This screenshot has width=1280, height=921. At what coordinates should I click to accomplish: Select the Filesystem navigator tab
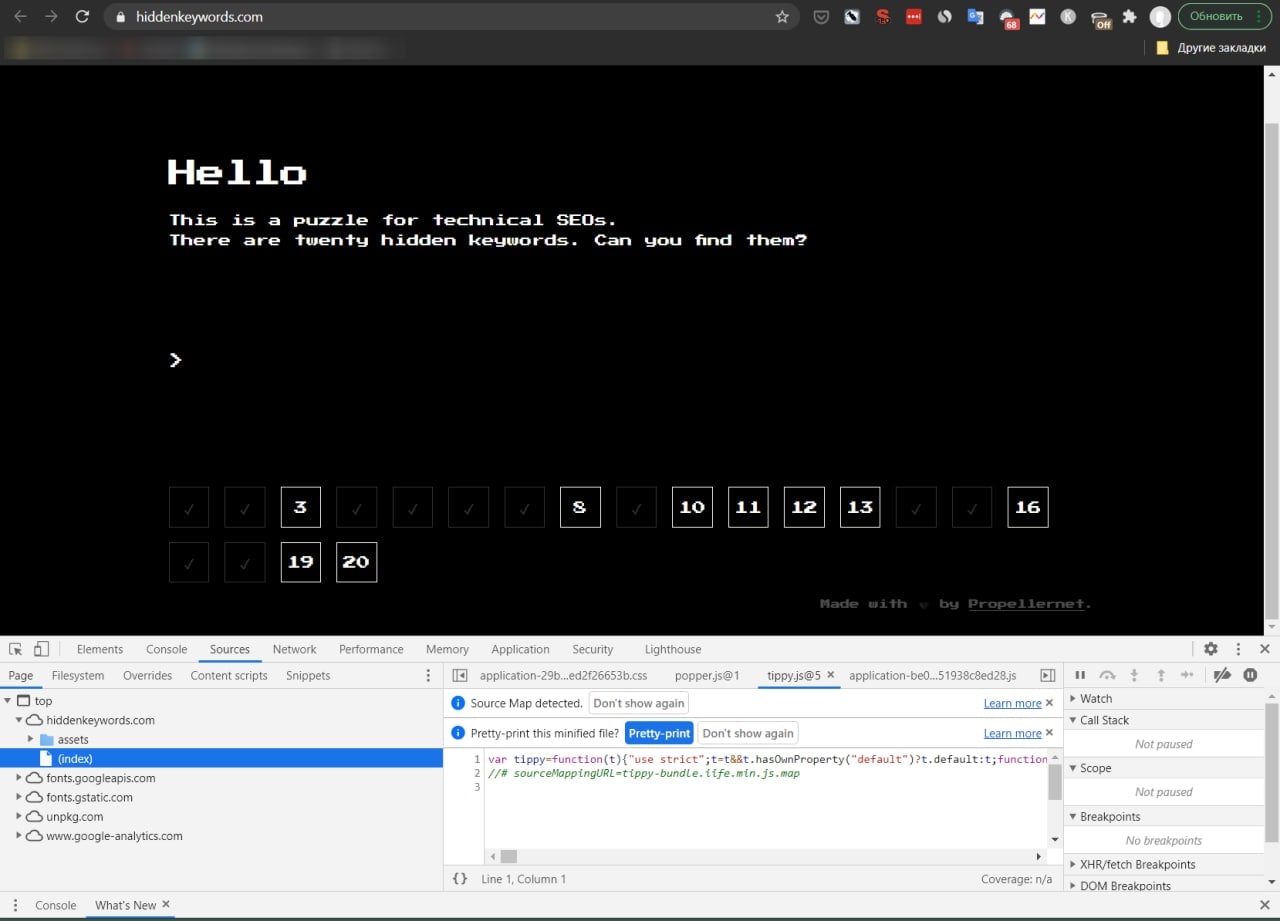[78, 676]
